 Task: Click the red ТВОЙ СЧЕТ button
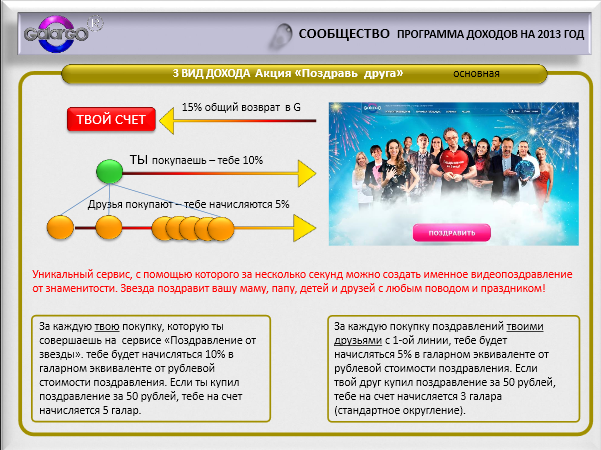click(x=111, y=120)
